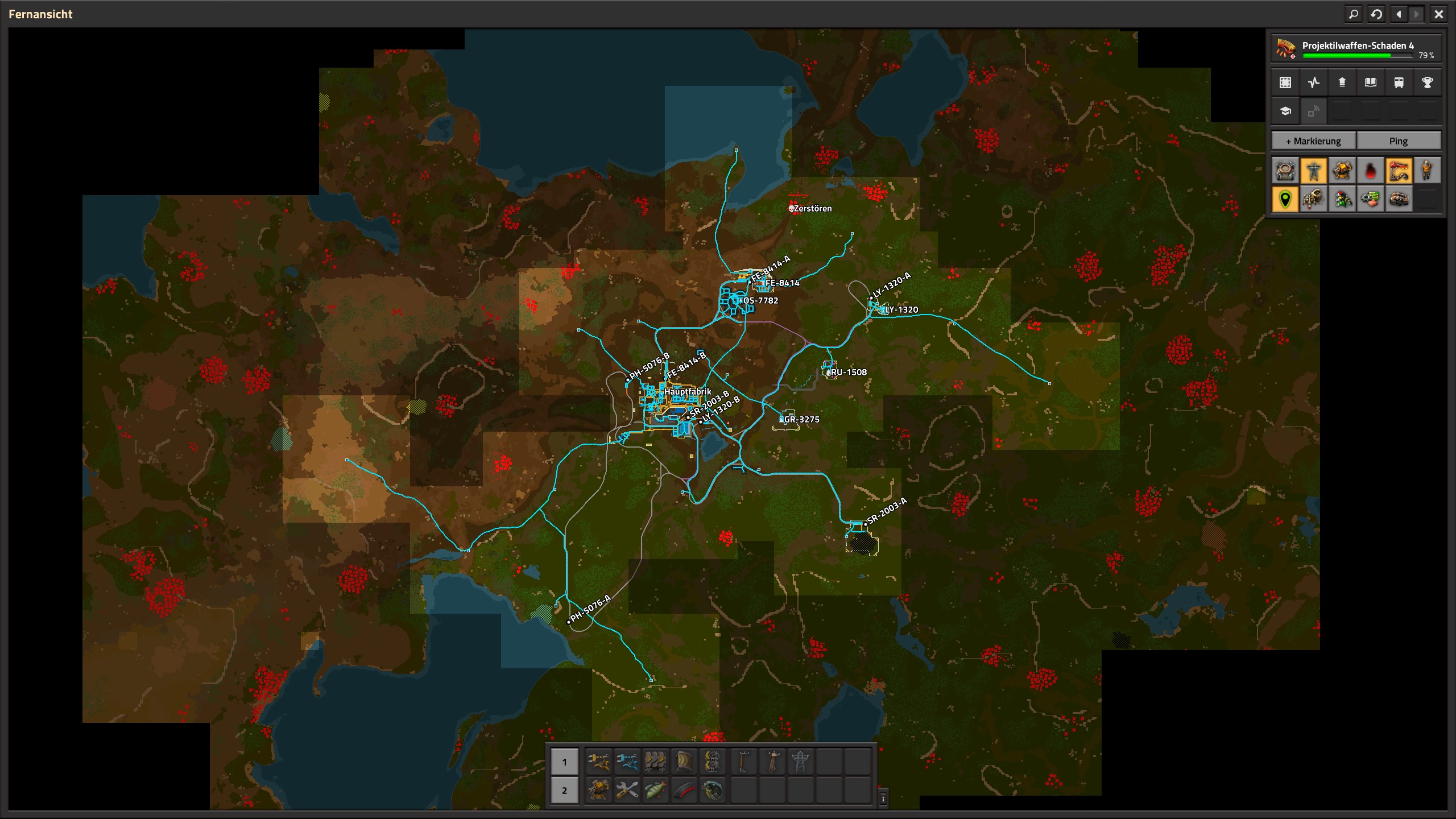Click the LY-1320-A map marker

click(891, 285)
